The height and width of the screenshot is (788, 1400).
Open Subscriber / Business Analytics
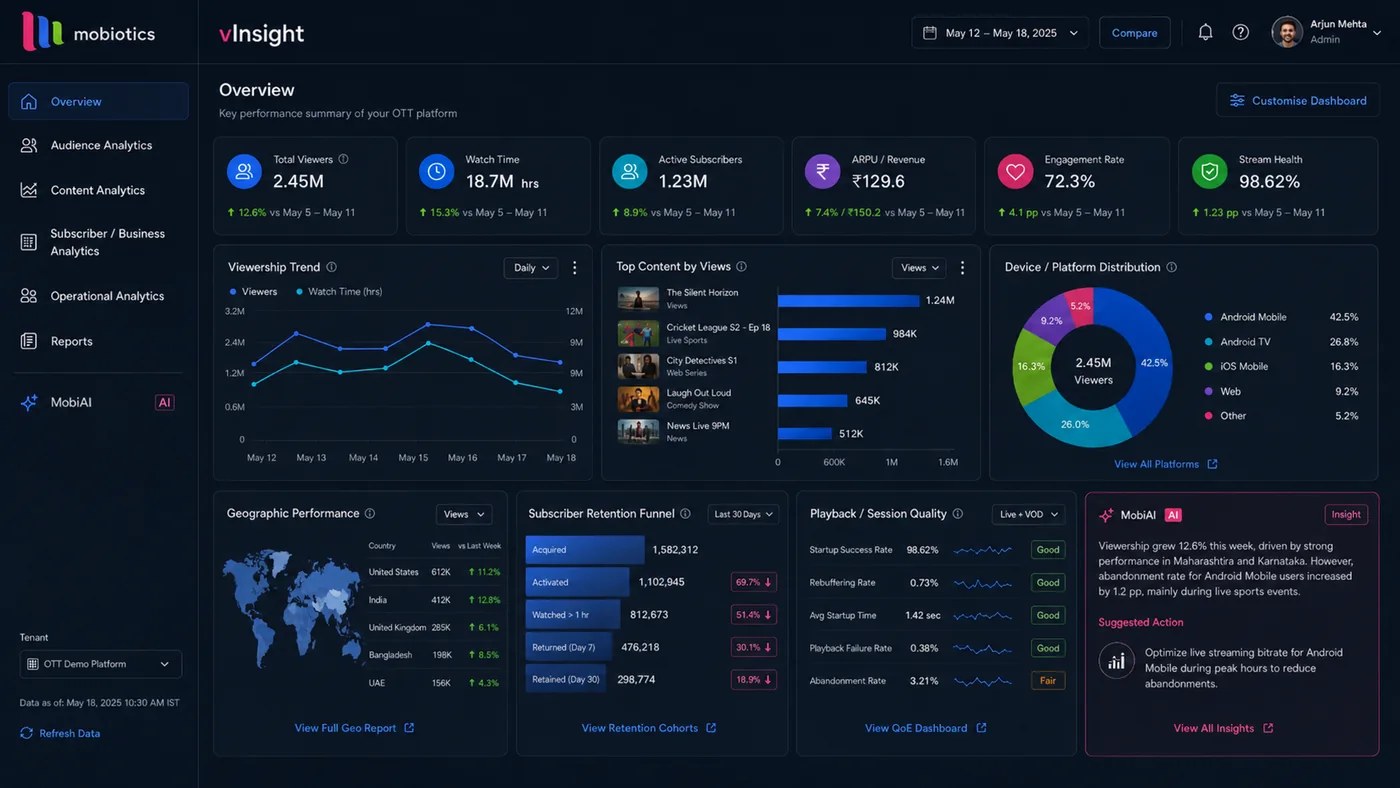[x=98, y=242]
